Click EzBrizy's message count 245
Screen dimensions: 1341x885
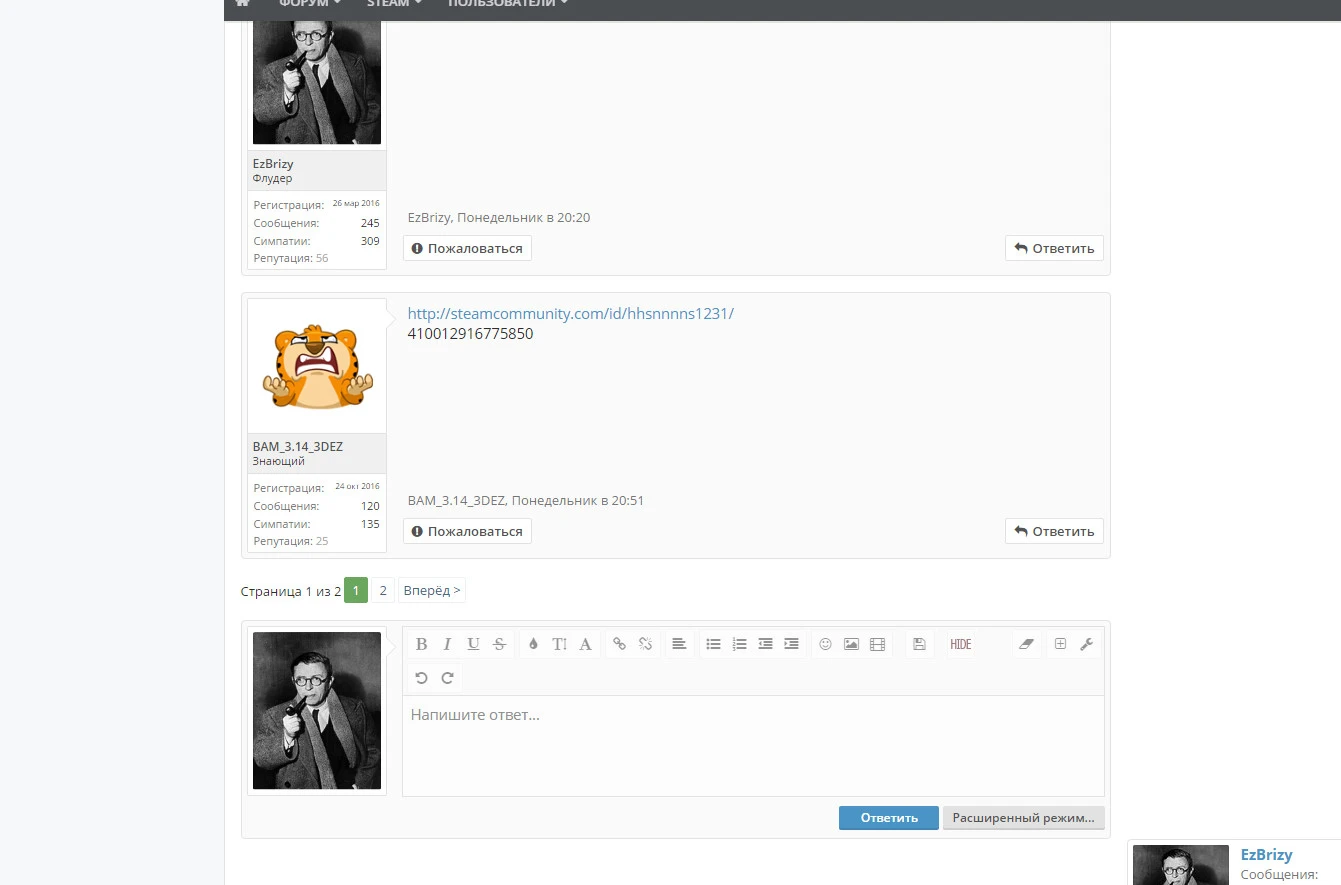[370, 223]
